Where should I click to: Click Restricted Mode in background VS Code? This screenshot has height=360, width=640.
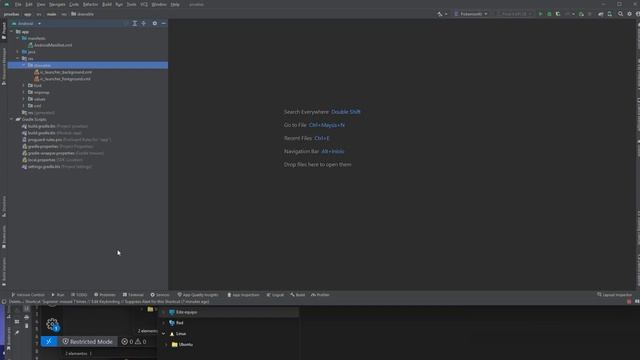pyautogui.click(x=88, y=342)
